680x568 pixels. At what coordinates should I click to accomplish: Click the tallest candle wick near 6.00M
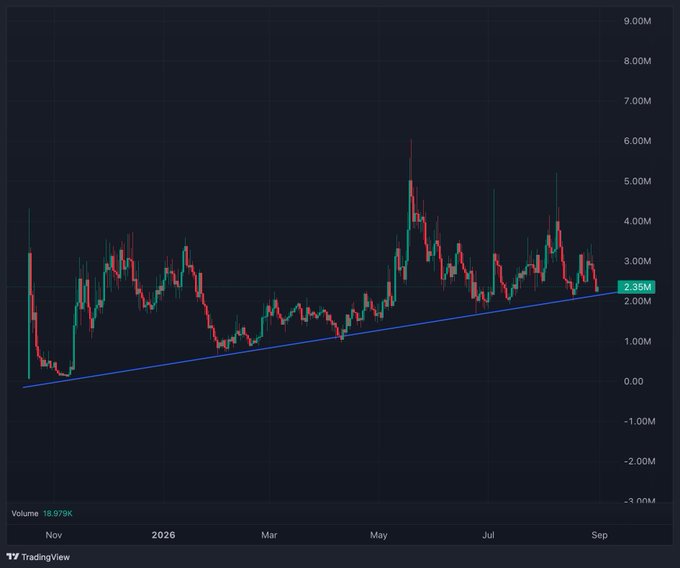411,160
